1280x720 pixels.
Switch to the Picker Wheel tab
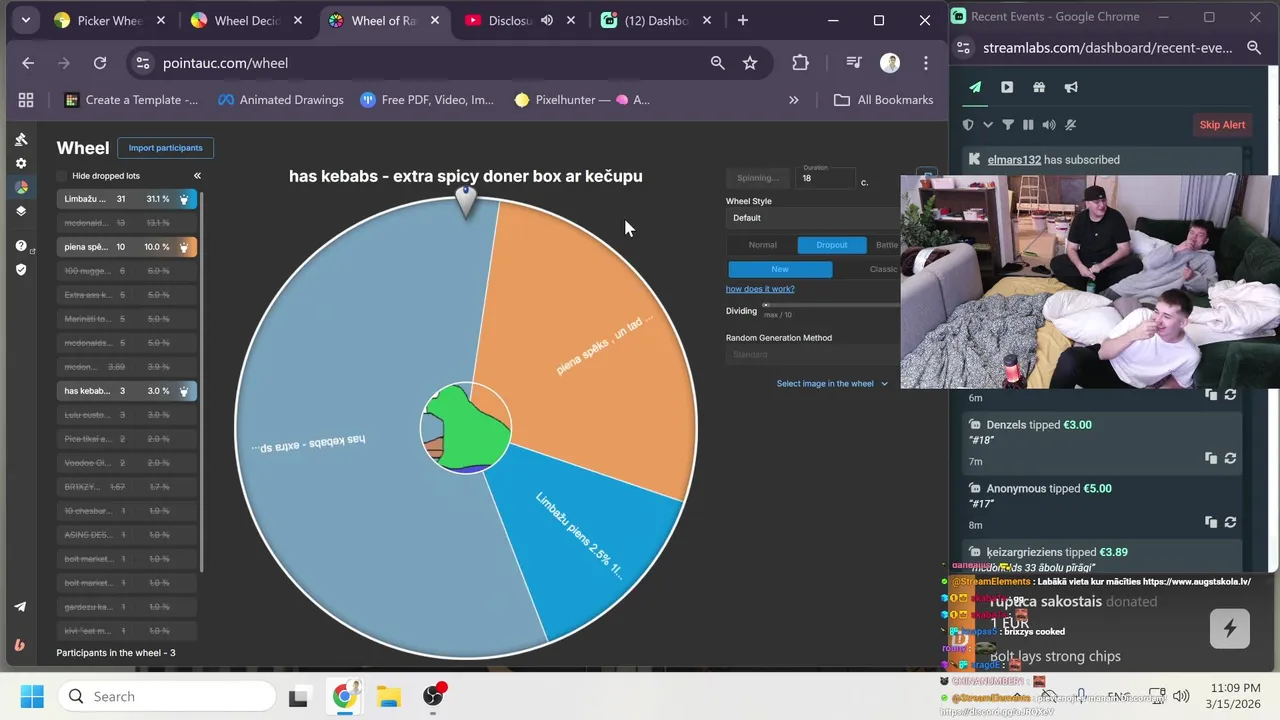[107, 20]
